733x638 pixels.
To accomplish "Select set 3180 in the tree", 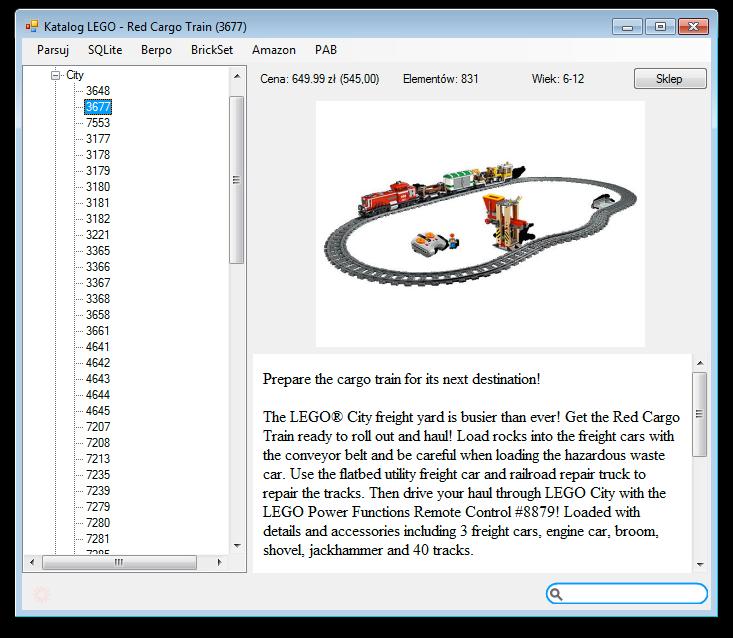I will pos(98,187).
